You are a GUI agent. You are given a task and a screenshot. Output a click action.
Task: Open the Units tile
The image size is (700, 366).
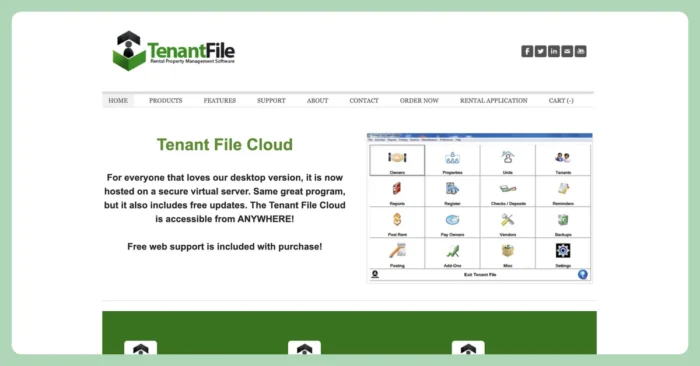508,160
